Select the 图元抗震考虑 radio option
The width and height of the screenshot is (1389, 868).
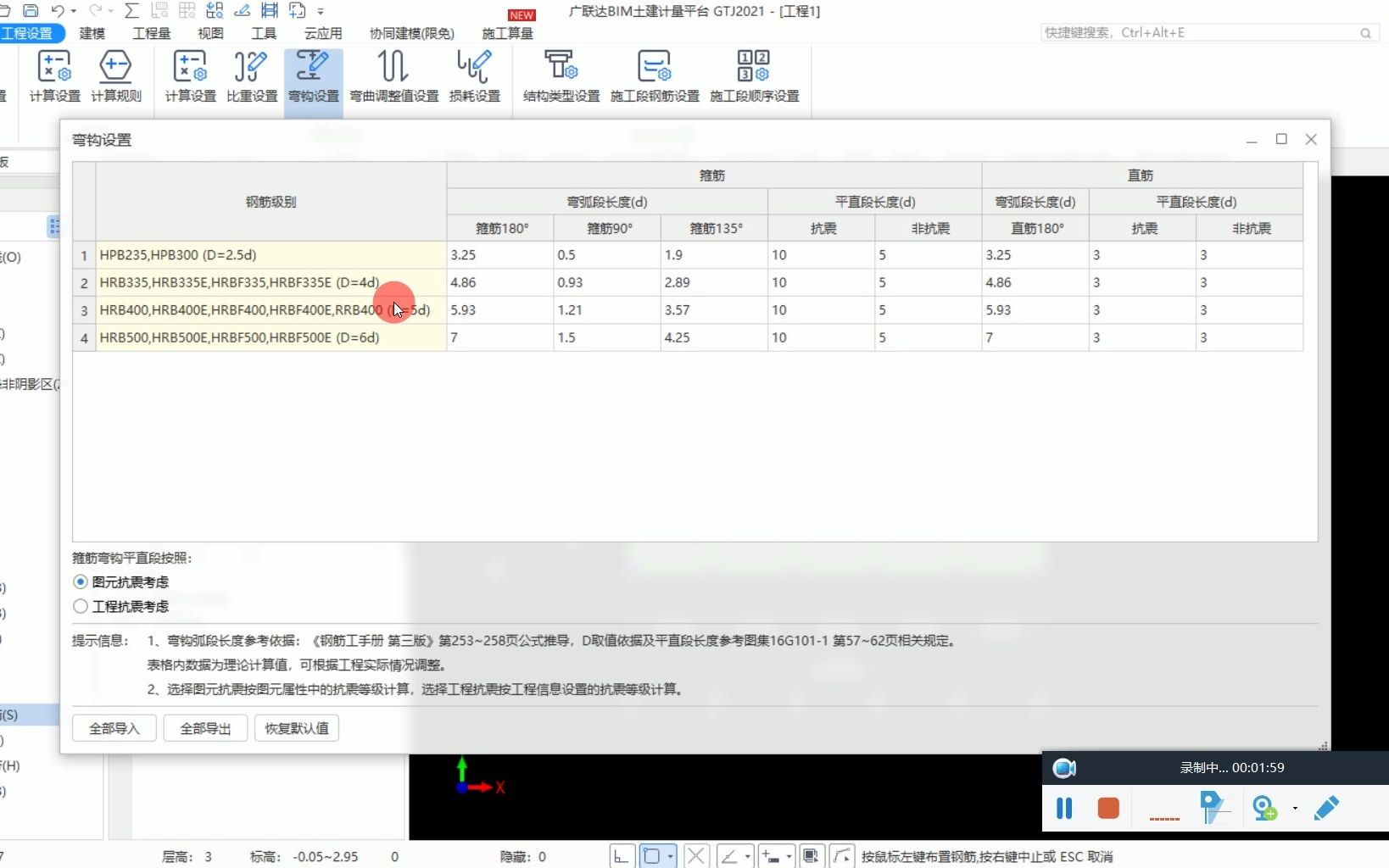coord(121,581)
